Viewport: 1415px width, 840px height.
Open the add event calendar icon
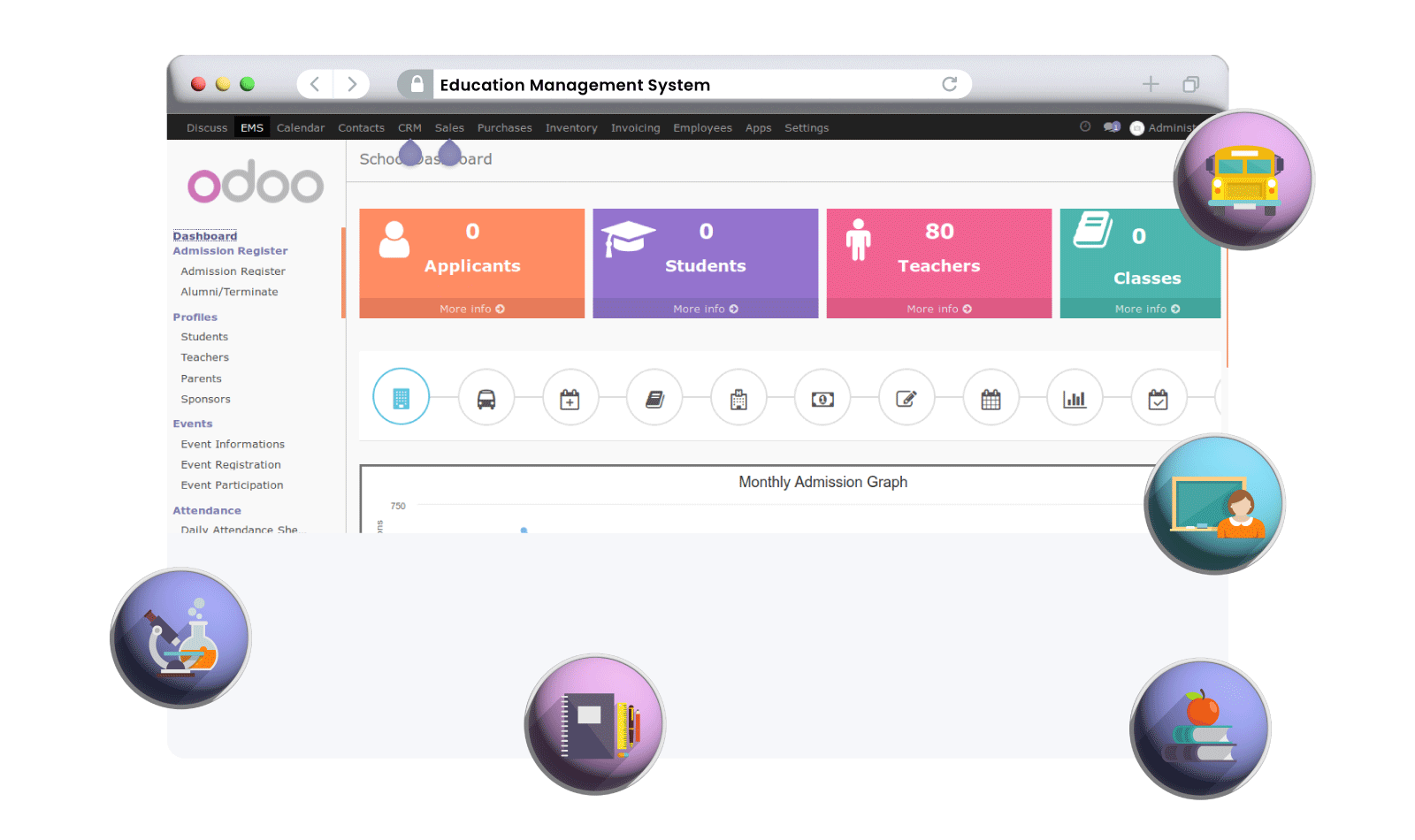[570, 398]
